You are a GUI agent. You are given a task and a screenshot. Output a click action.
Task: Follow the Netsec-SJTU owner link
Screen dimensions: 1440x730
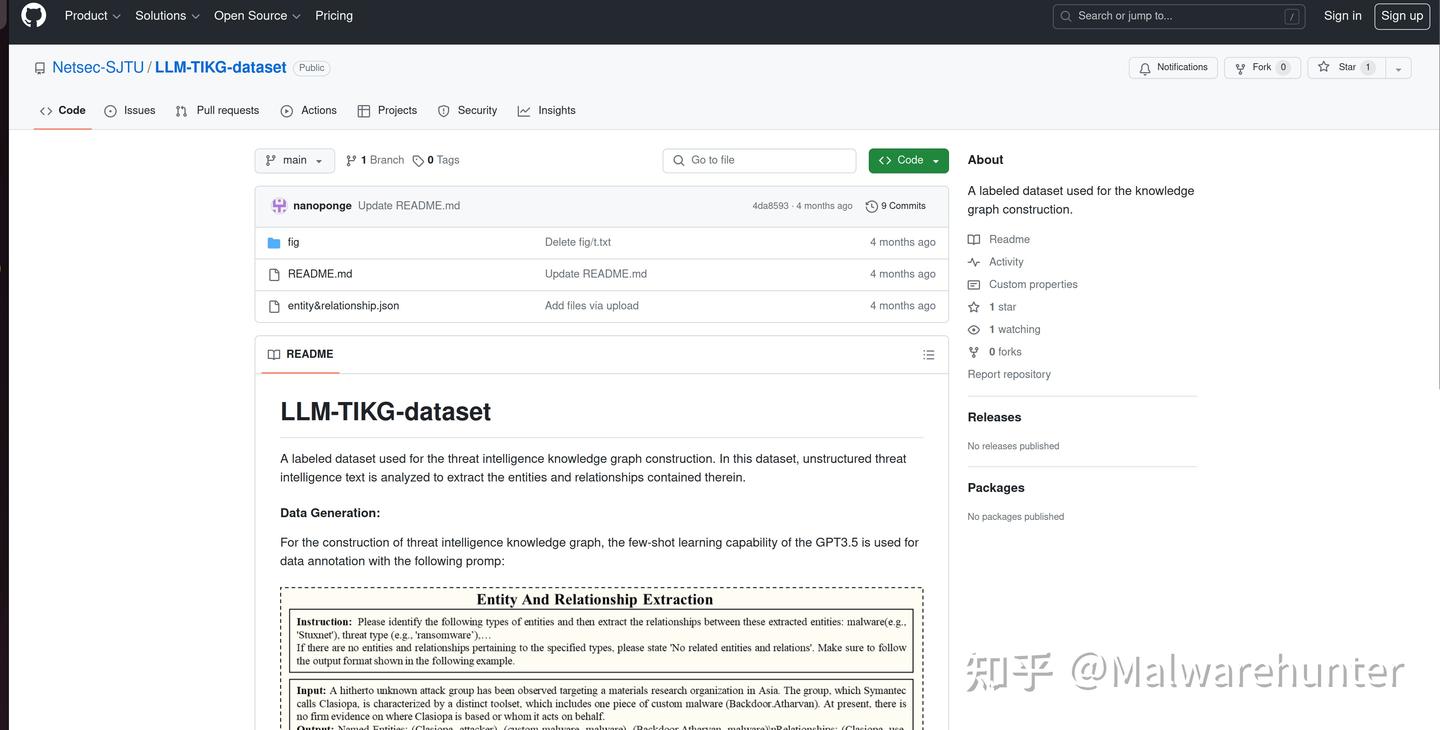[97, 66]
